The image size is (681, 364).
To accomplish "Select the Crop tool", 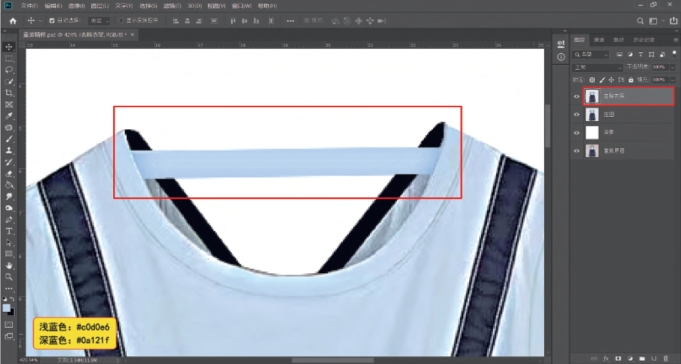I will (9, 93).
